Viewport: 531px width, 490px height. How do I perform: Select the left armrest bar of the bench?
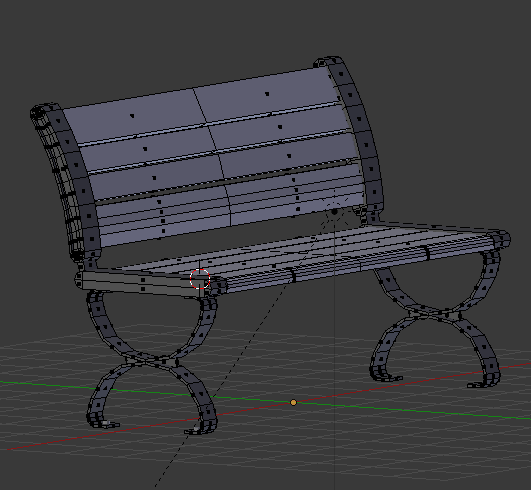142,284
